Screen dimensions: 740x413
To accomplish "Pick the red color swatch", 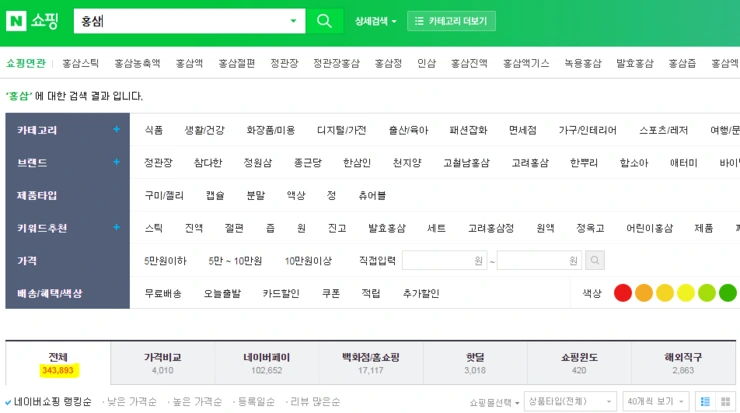I will tap(623, 293).
